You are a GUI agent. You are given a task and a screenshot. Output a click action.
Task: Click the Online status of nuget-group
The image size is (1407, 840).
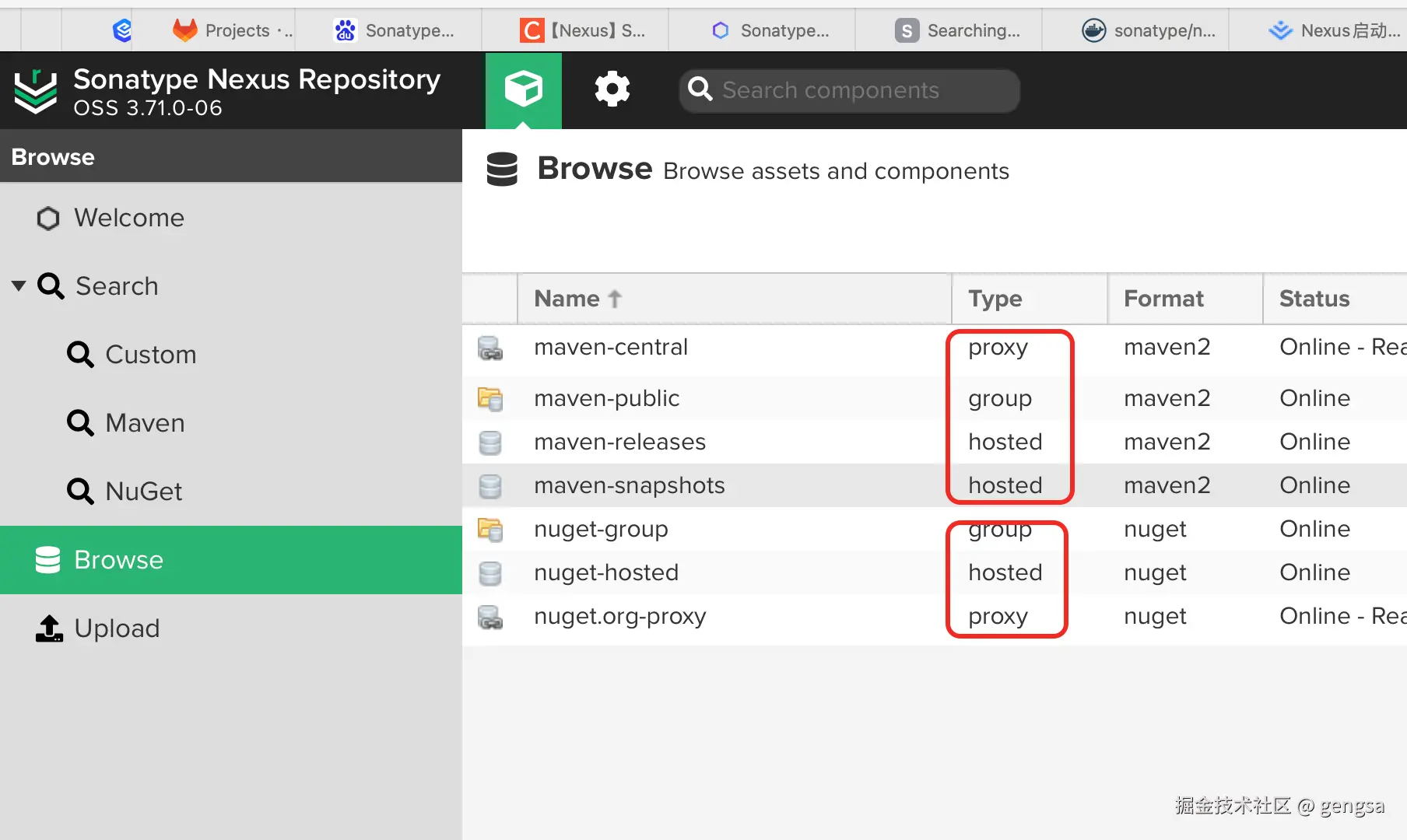coord(1315,529)
